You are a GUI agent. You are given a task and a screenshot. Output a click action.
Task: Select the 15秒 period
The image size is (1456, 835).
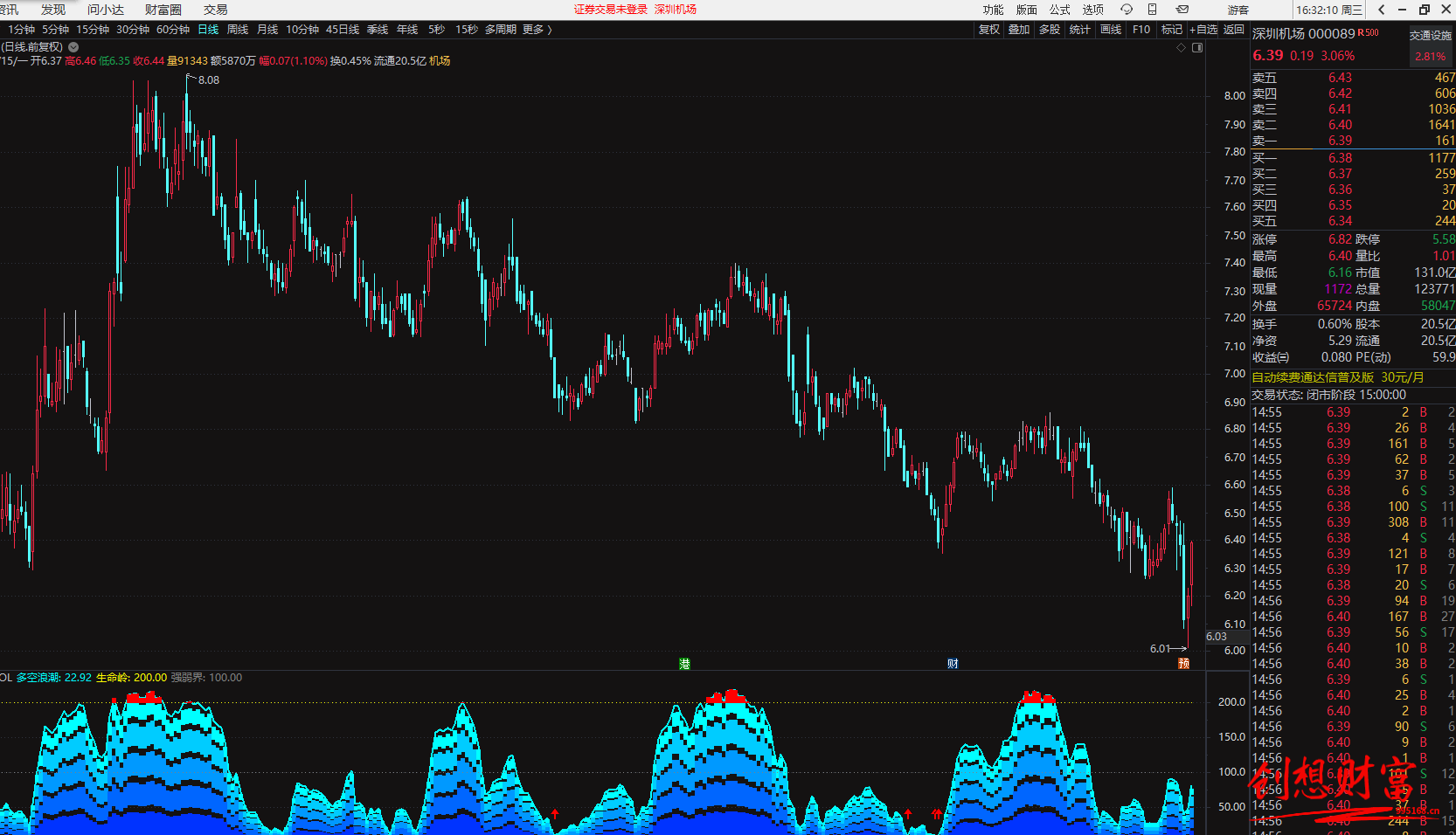(x=467, y=30)
